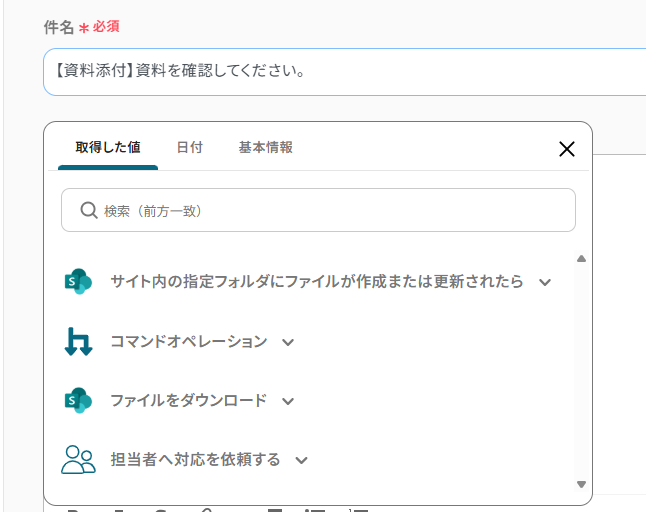646x512 pixels.
Task: Close the value picker popup
Action: tap(566, 149)
